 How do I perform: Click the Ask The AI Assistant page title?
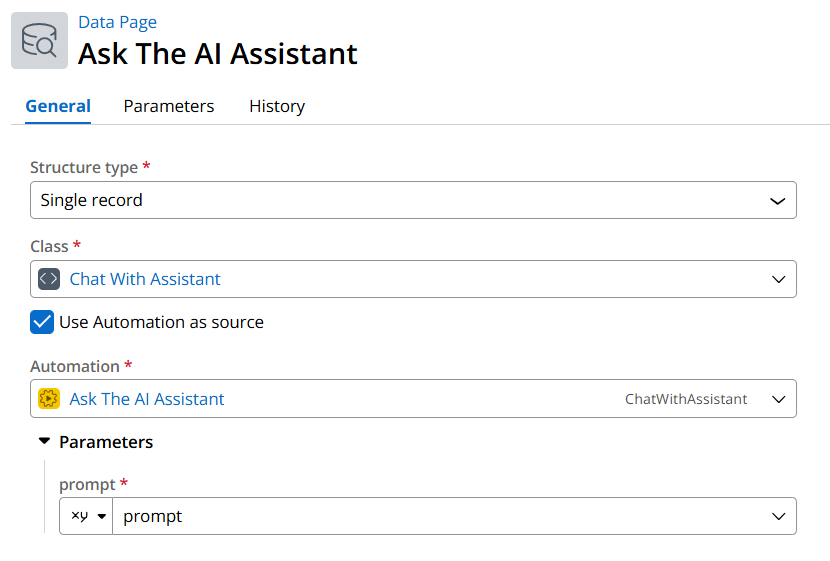point(218,53)
